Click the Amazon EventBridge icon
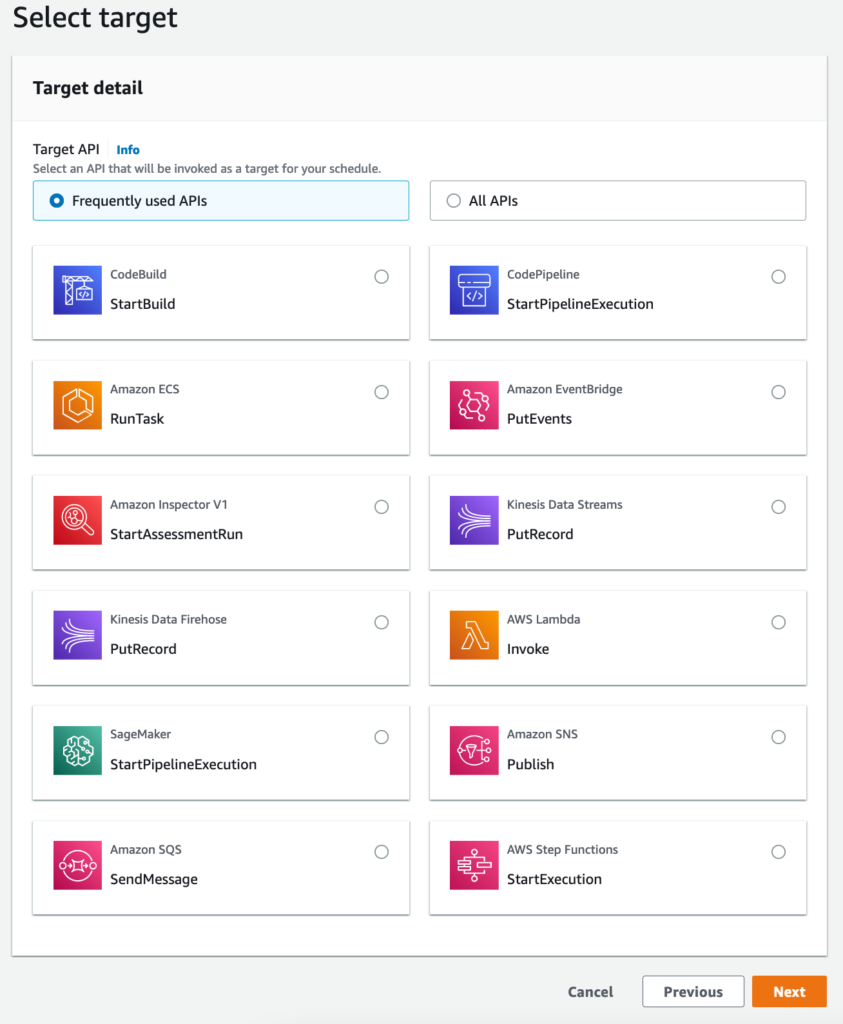This screenshot has height=1024, width=843. (474, 405)
